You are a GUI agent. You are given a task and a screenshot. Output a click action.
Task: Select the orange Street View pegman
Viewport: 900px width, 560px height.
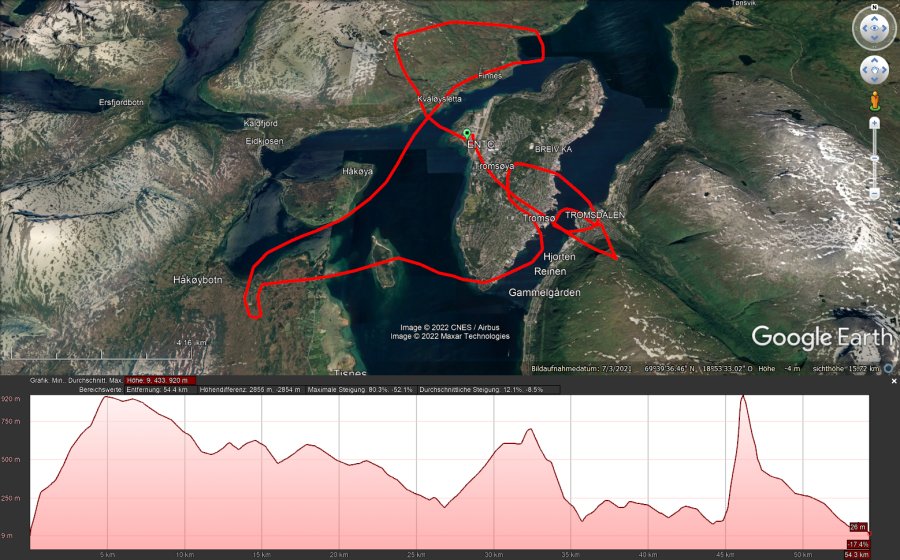874,100
